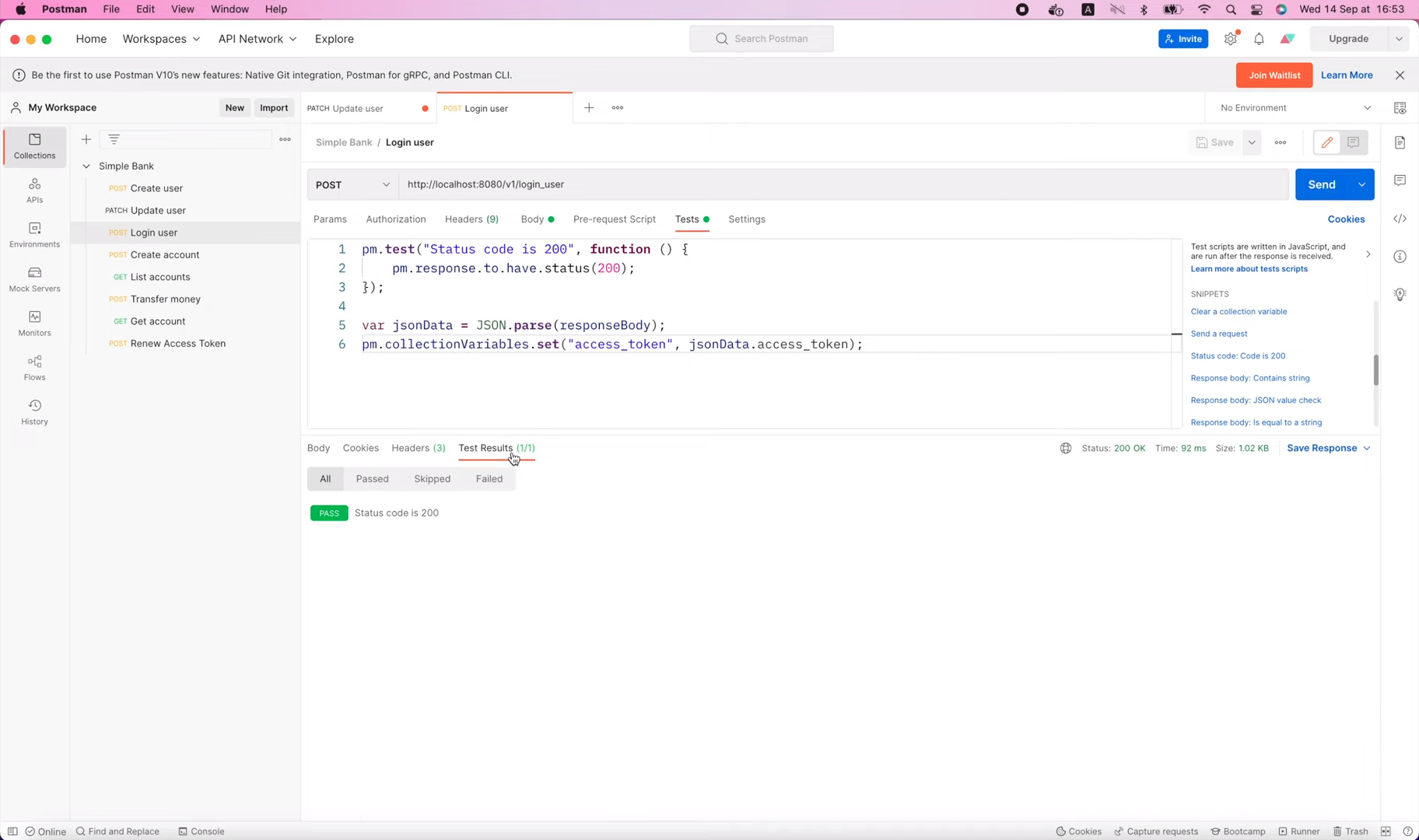The image size is (1419, 840).
Task: Open settings gear icon in header
Action: [1230, 39]
